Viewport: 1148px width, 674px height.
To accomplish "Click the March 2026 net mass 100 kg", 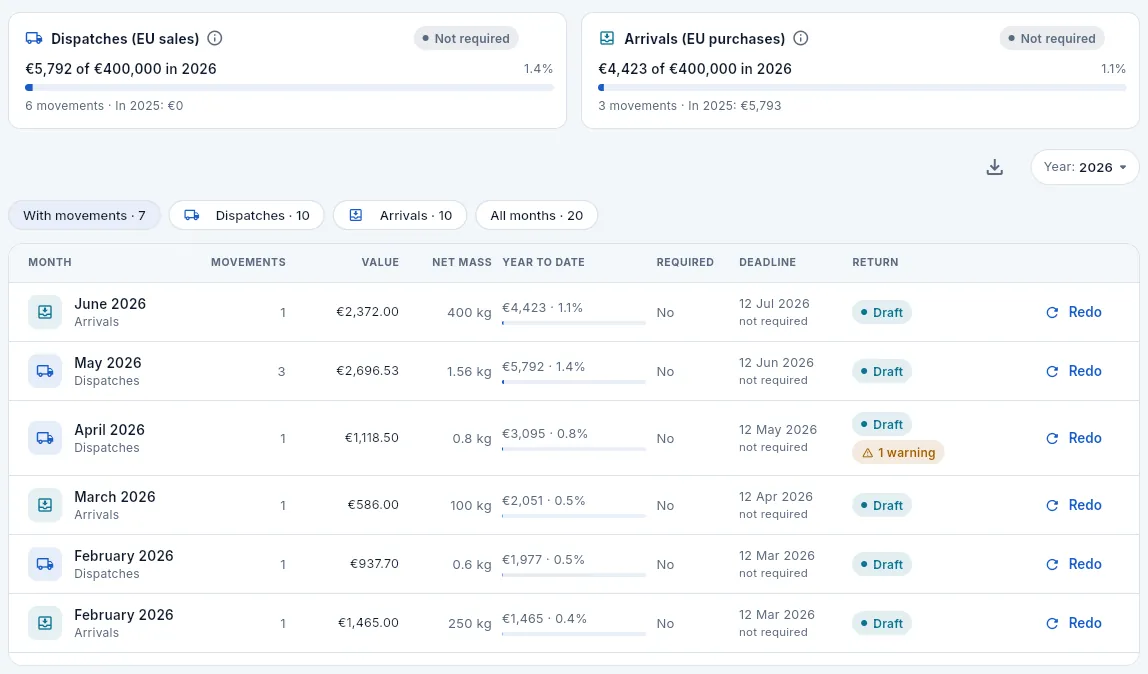I will pos(471,506).
